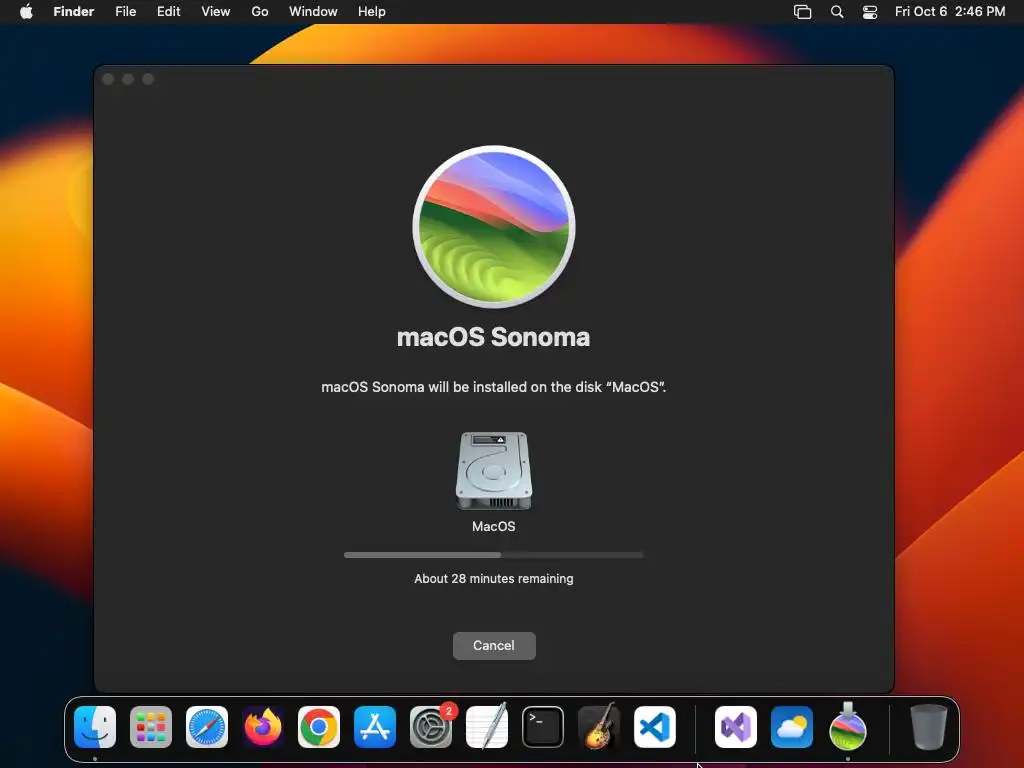Launch Google Chrome from the Dock

click(x=319, y=727)
